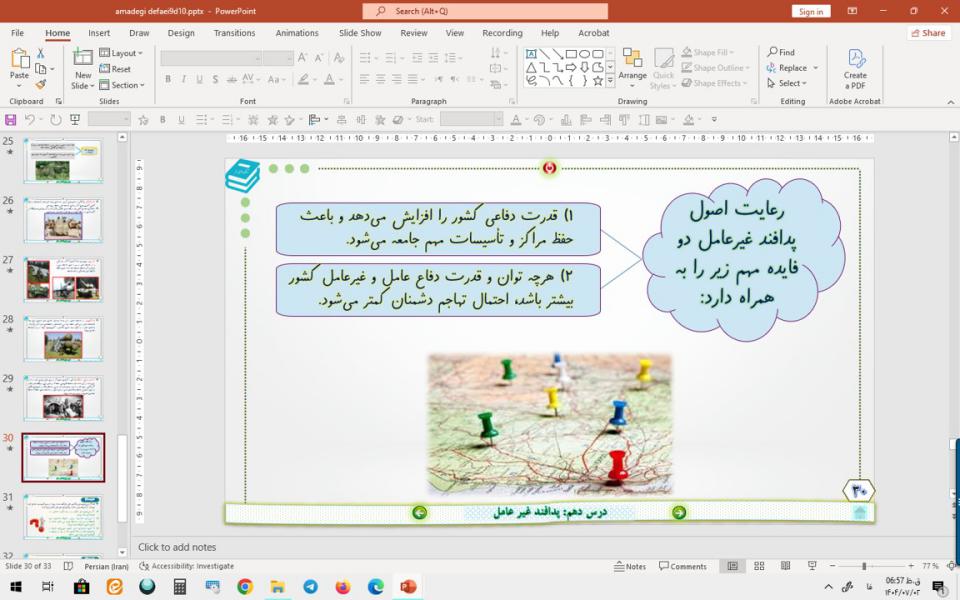Toggle Normal view button in the status bar
960x600 pixels.
(x=733, y=566)
